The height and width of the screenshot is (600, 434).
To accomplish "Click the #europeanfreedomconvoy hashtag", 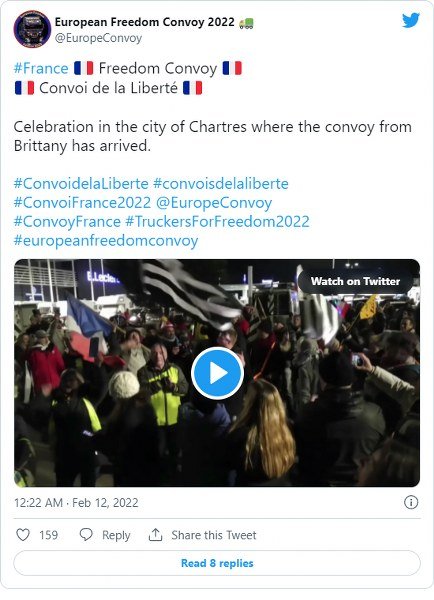I will coord(106,241).
